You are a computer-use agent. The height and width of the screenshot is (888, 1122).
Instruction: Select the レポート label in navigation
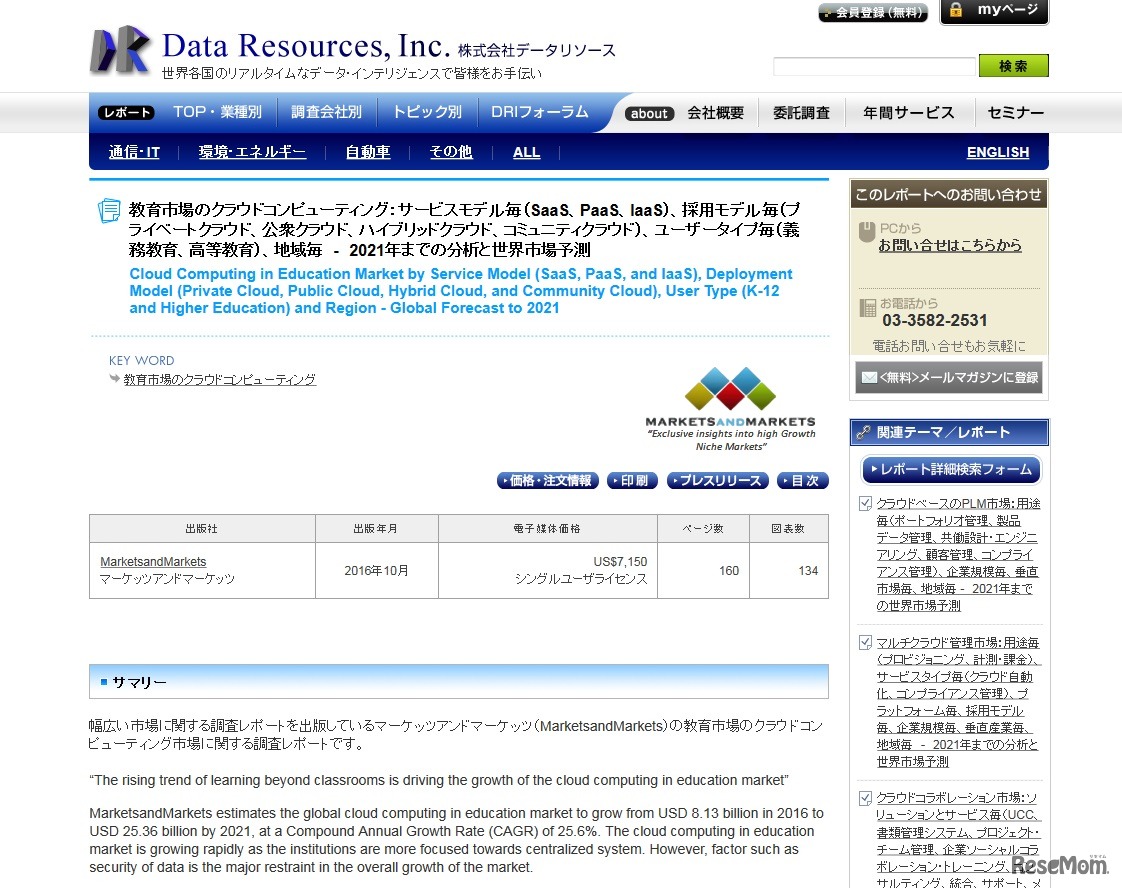coord(127,112)
